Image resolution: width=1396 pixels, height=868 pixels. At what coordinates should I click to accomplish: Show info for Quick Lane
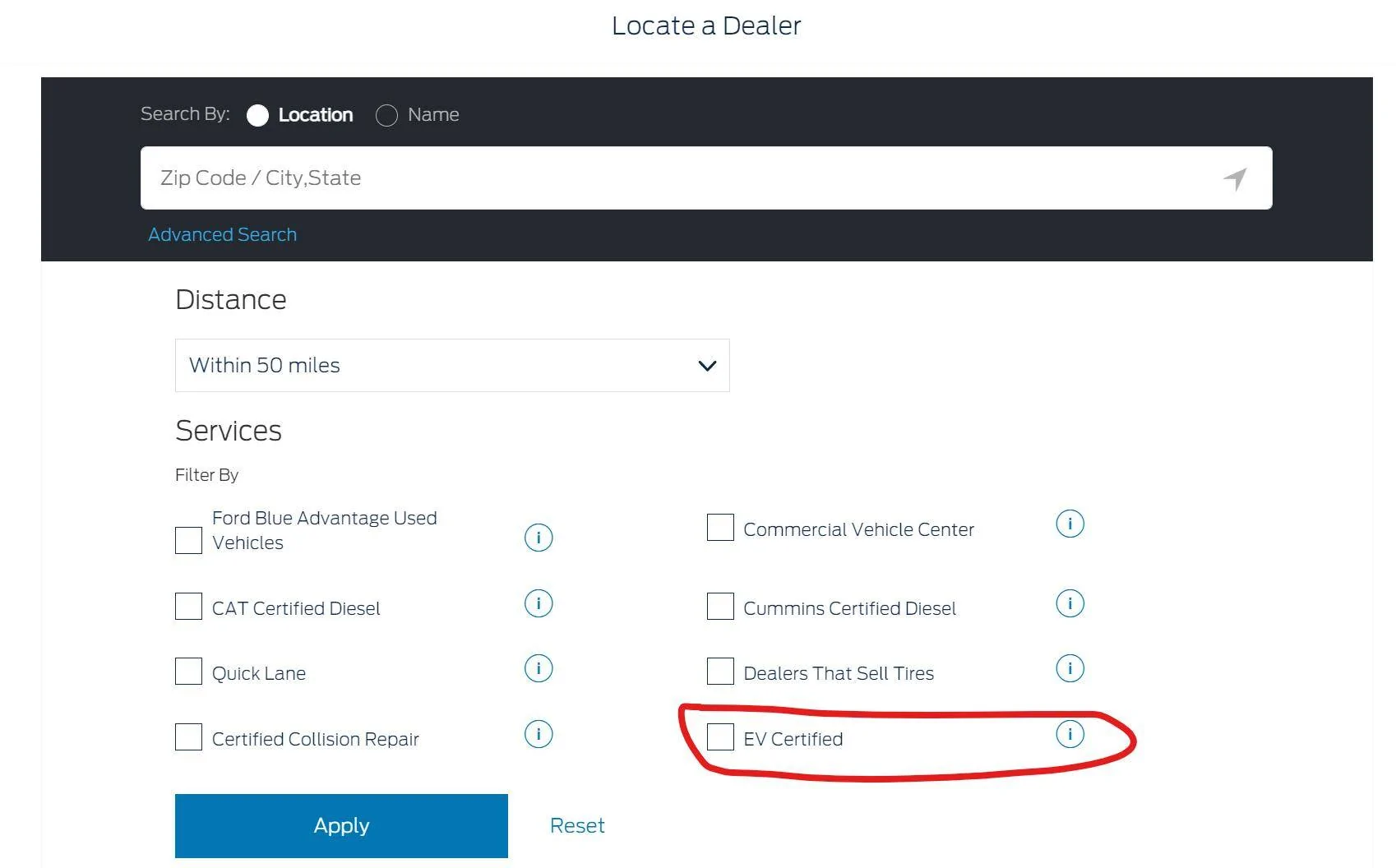click(x=539, y=668)
